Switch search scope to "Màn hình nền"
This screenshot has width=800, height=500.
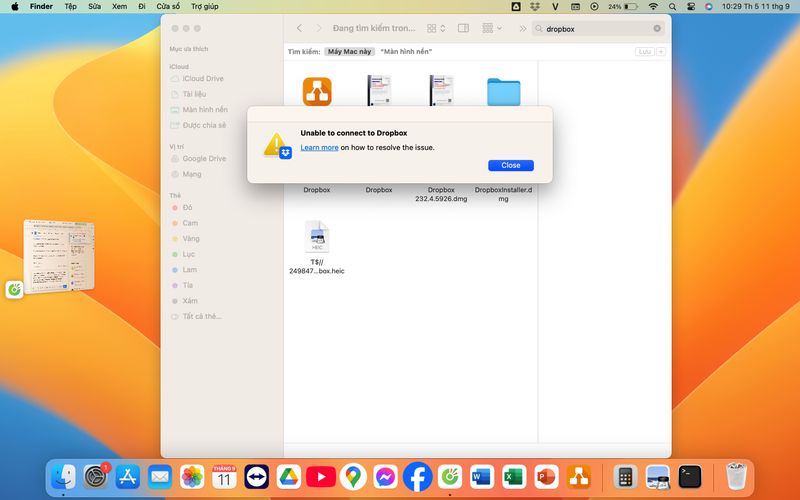click(x=406, y=51)
